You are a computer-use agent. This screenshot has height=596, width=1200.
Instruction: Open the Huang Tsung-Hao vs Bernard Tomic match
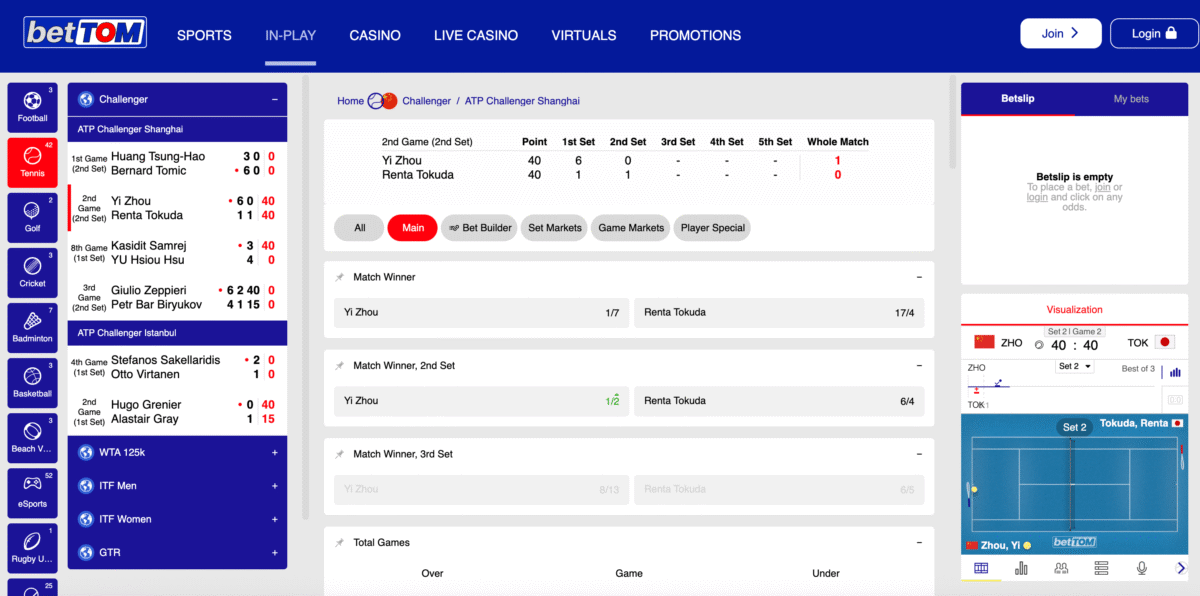177,164
